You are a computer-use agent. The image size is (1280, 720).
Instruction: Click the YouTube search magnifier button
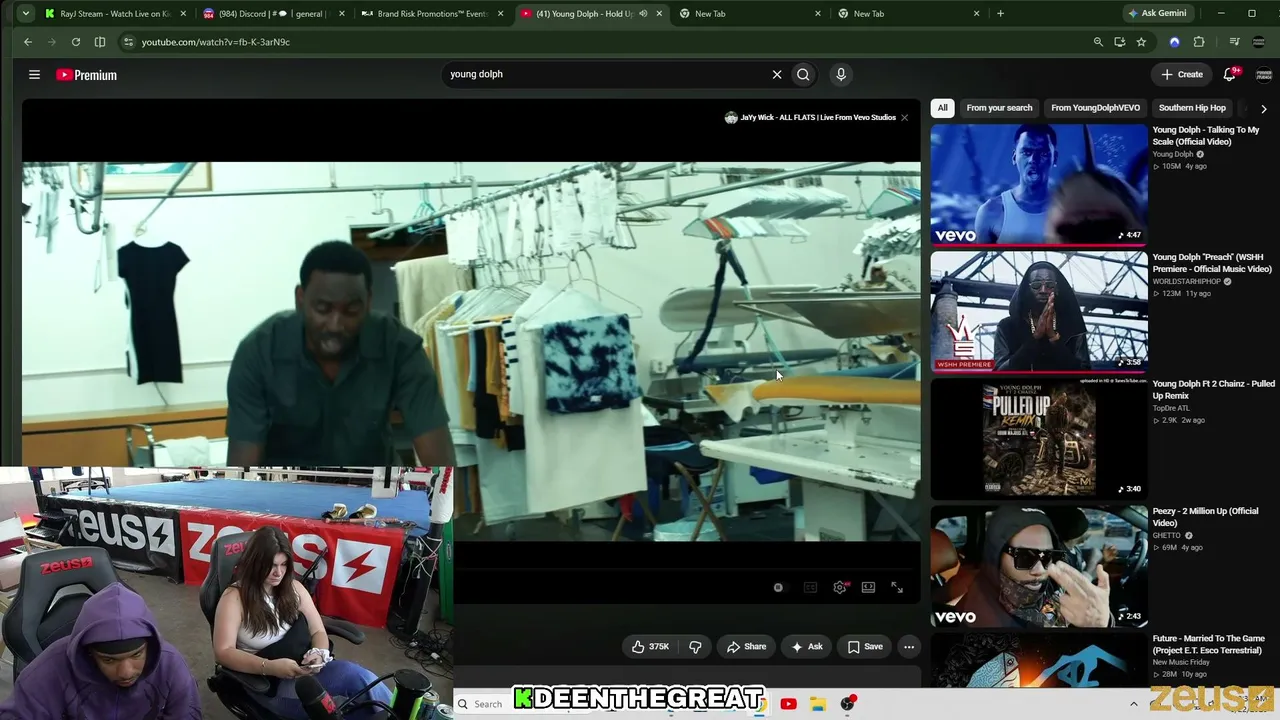pyautogui.click(x=803, y=74)
